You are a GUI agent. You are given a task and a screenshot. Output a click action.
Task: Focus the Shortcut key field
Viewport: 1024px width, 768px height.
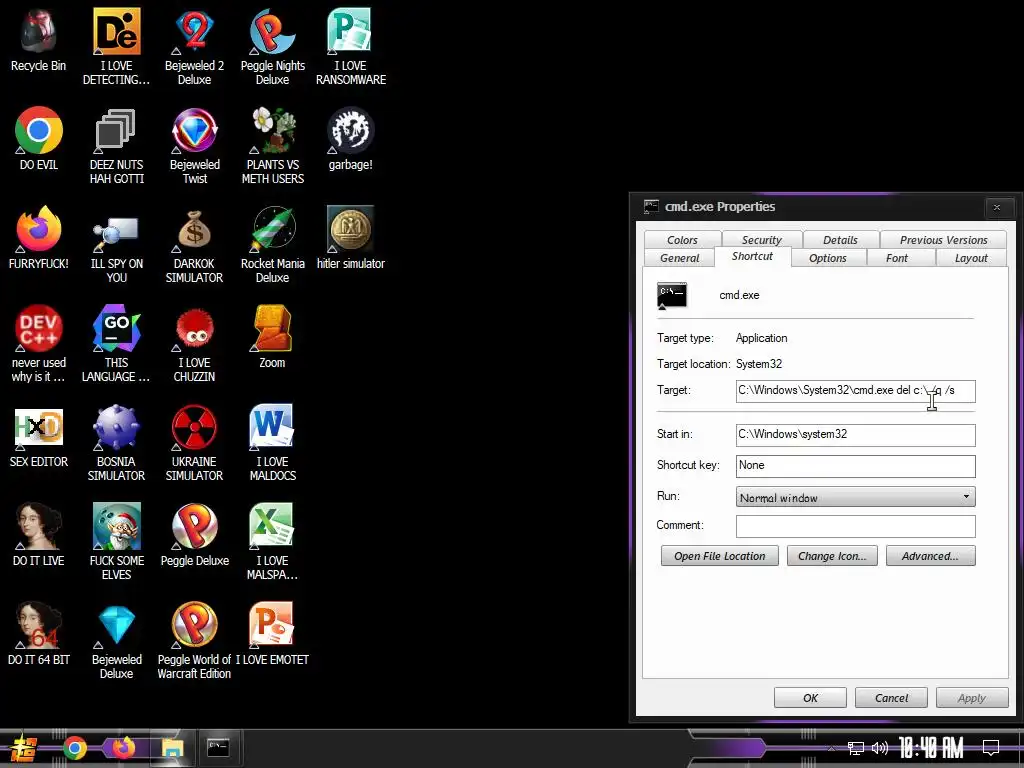[x=856, y=466]
